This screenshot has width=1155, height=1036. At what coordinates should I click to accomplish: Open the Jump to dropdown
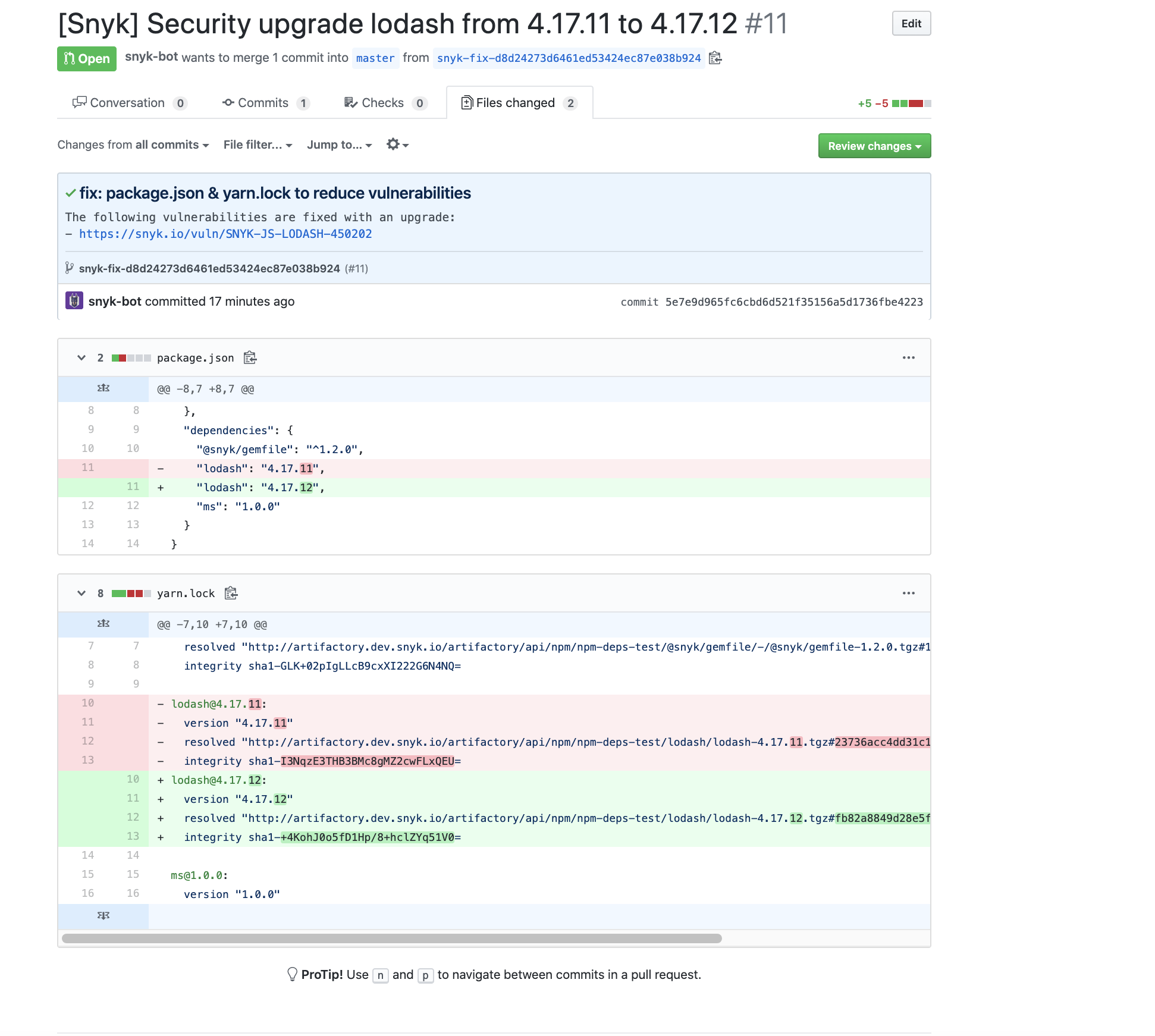point(339,145)
